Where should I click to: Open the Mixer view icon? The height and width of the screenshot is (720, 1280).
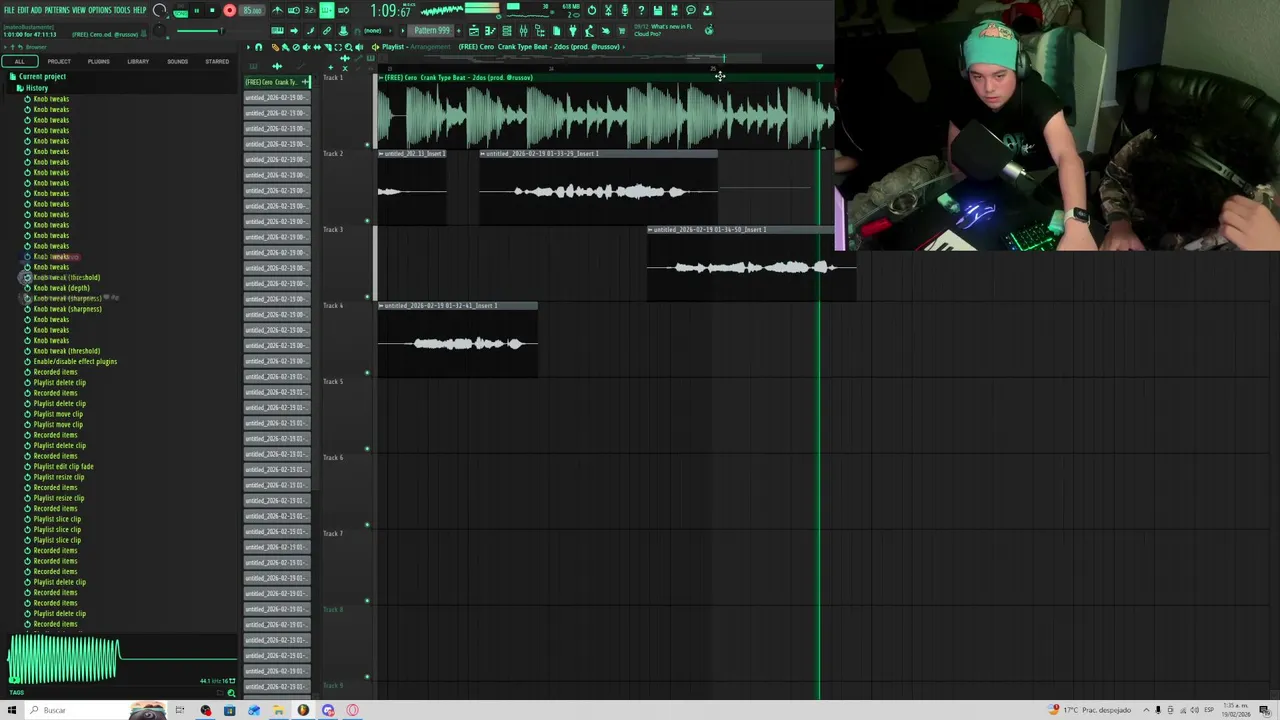point(523,31)
